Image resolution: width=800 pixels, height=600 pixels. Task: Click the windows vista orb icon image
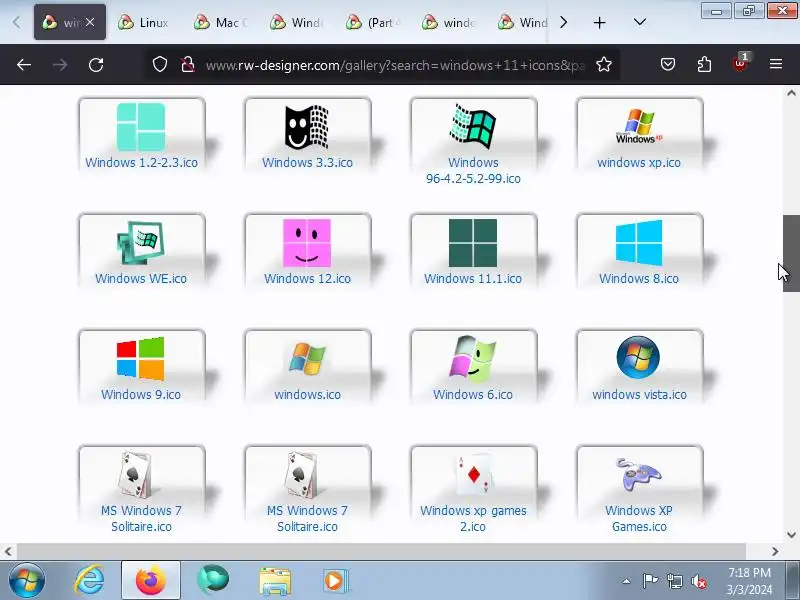tap(638, 357)
